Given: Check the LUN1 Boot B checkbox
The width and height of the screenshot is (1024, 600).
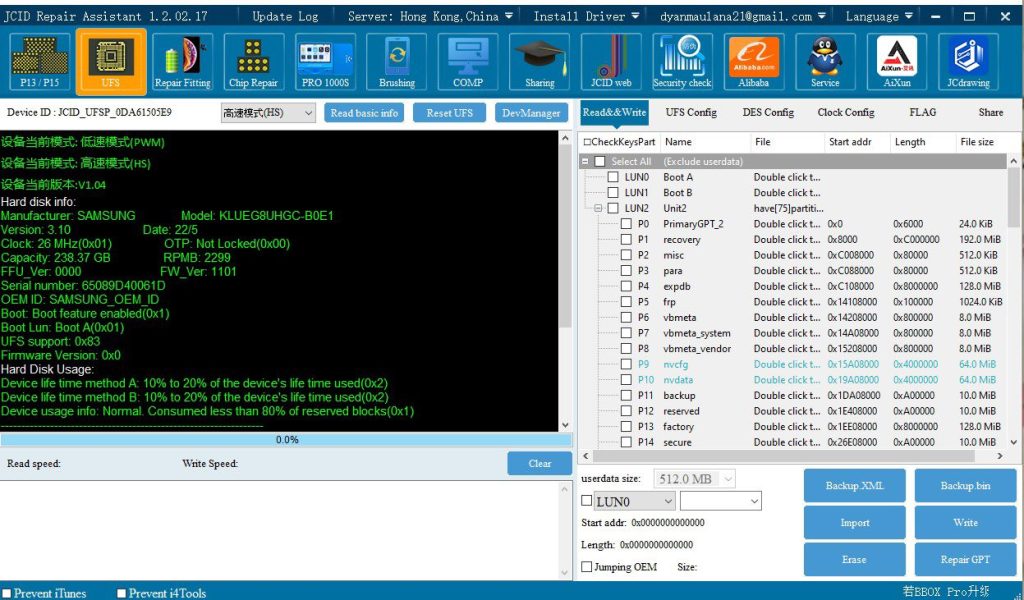Looking at the screenshot, I should coord(613,193).
